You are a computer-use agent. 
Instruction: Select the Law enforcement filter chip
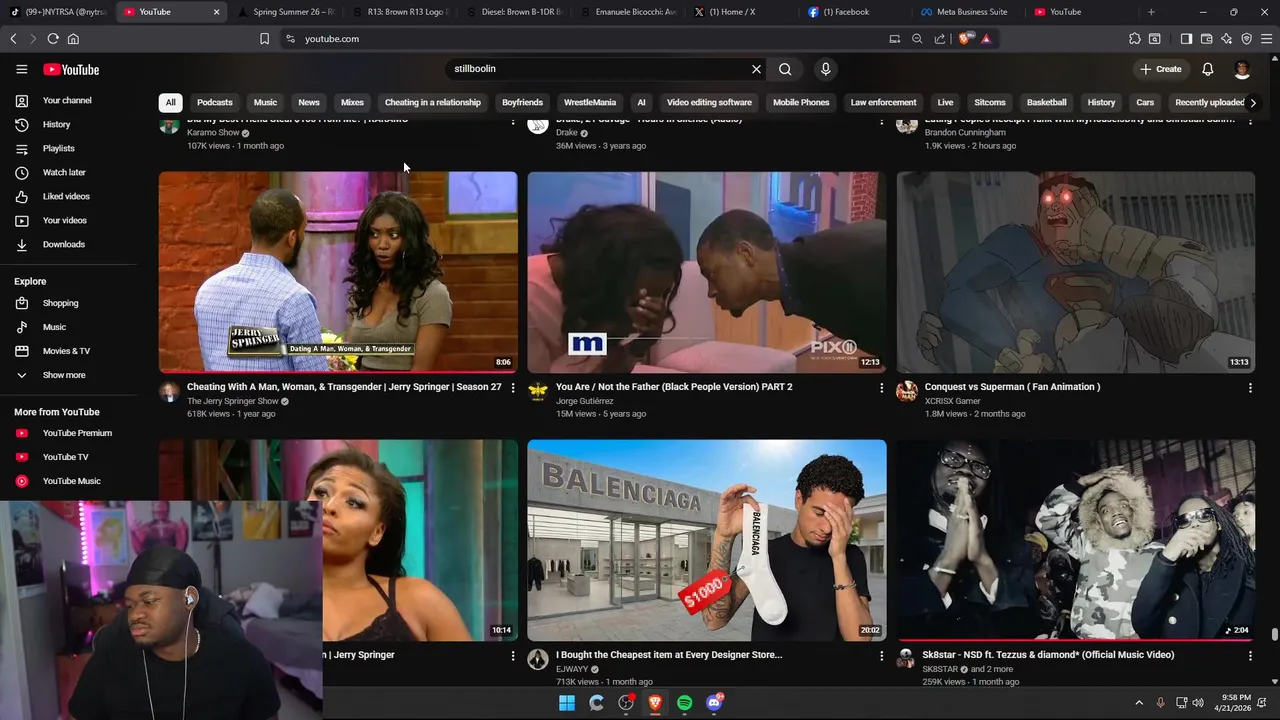point(883,102)
